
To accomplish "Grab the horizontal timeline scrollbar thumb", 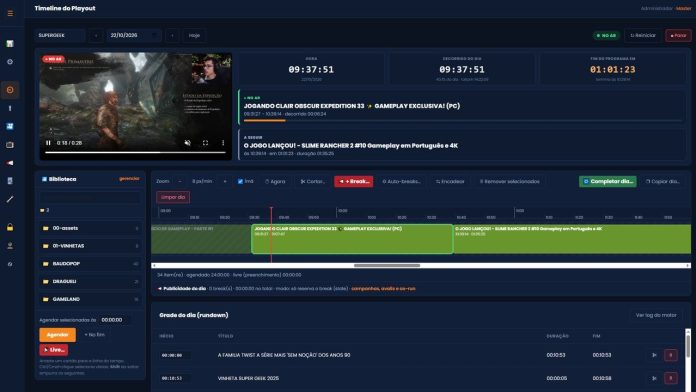I will click(x=387, y=265).
